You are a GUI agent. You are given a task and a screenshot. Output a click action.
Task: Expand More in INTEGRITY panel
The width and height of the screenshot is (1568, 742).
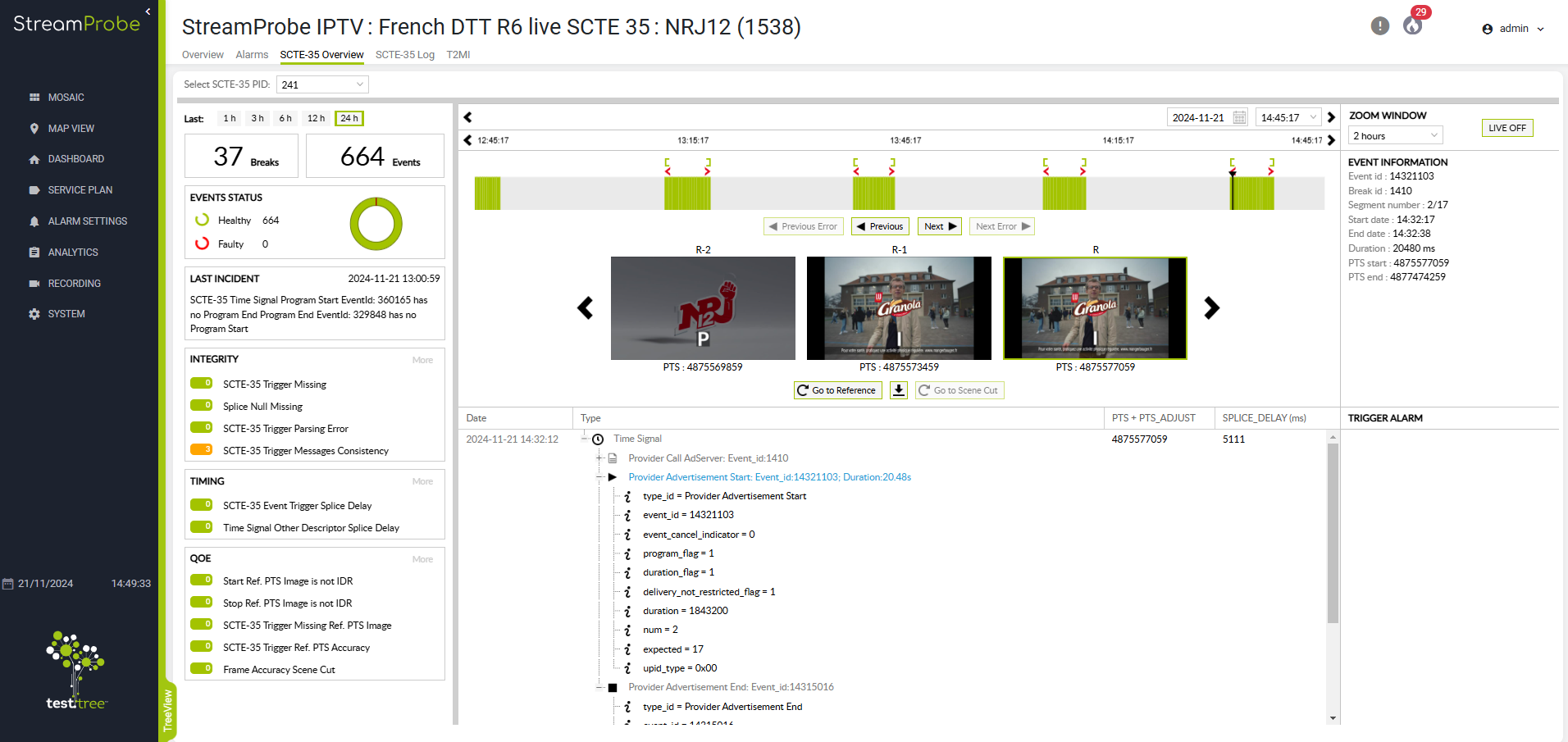(x=422, y=360)
